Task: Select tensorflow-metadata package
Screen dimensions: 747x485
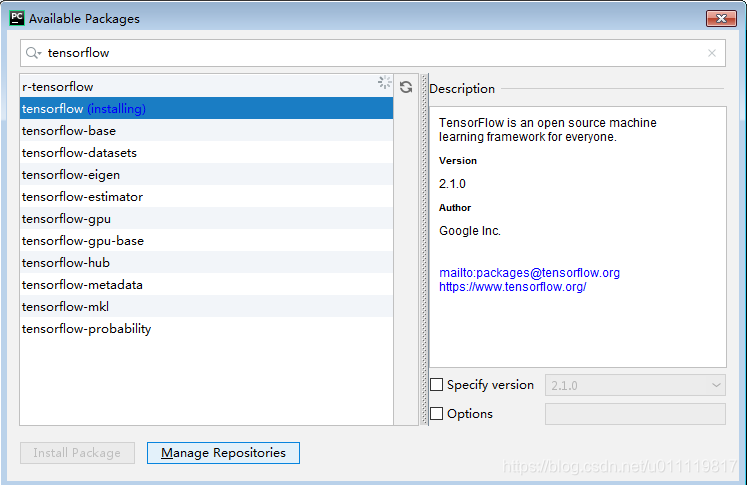Action: coord(206,284)
